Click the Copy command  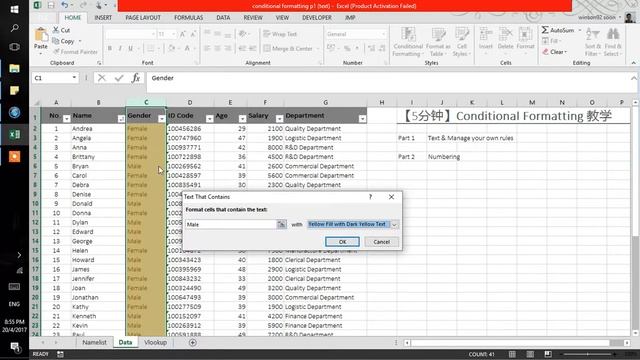63,41
